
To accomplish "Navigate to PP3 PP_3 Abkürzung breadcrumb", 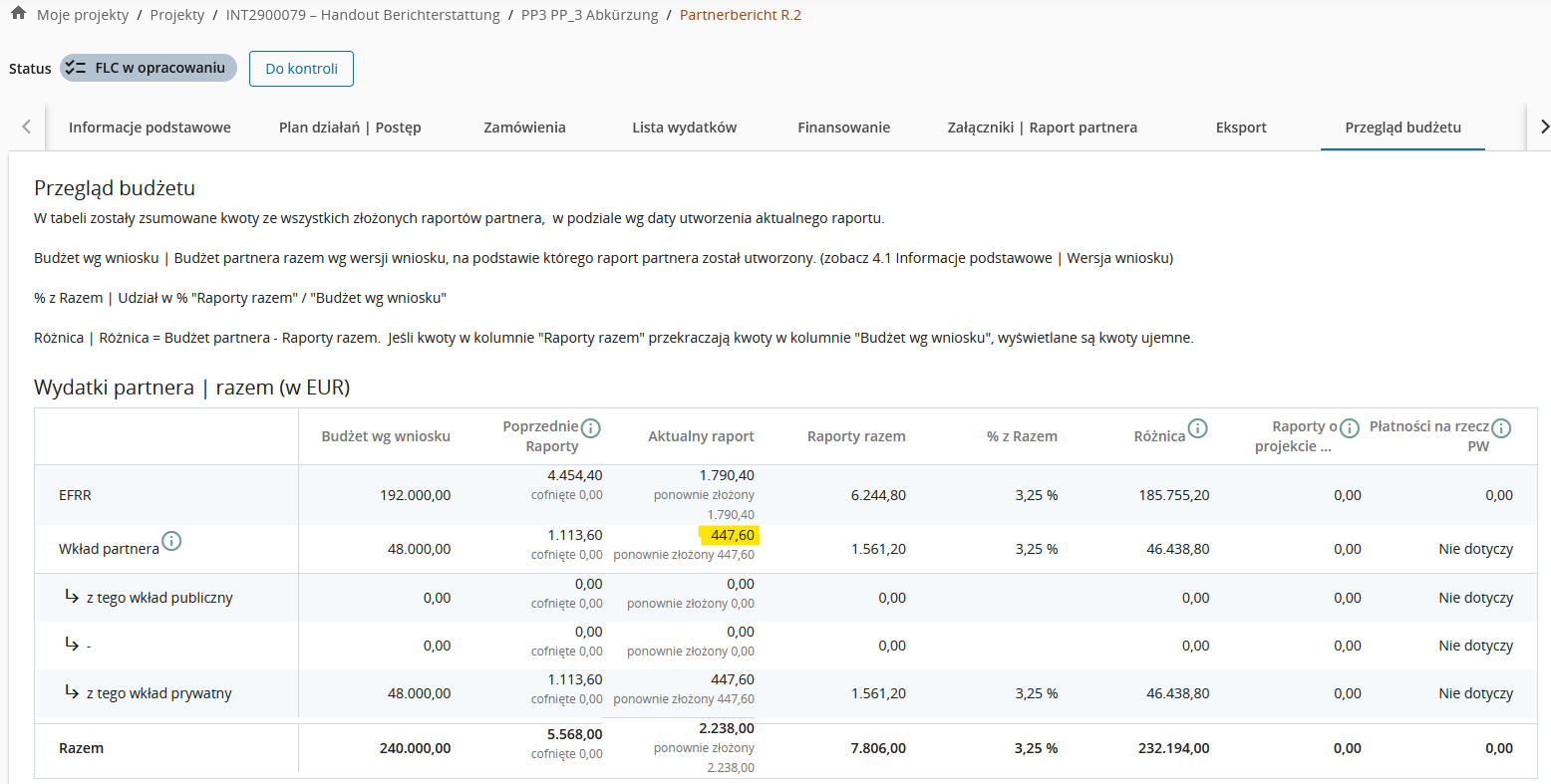I will (x=589, y=15).
